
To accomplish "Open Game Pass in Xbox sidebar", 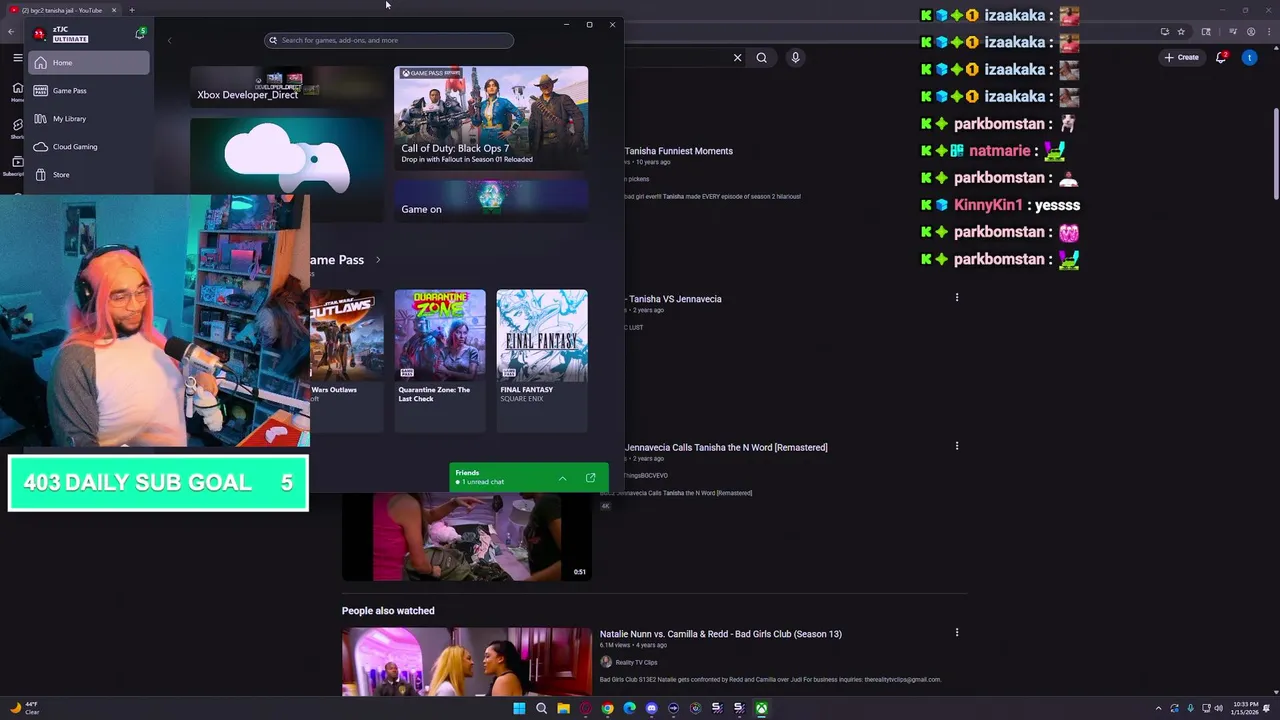I will coord(89,91).
